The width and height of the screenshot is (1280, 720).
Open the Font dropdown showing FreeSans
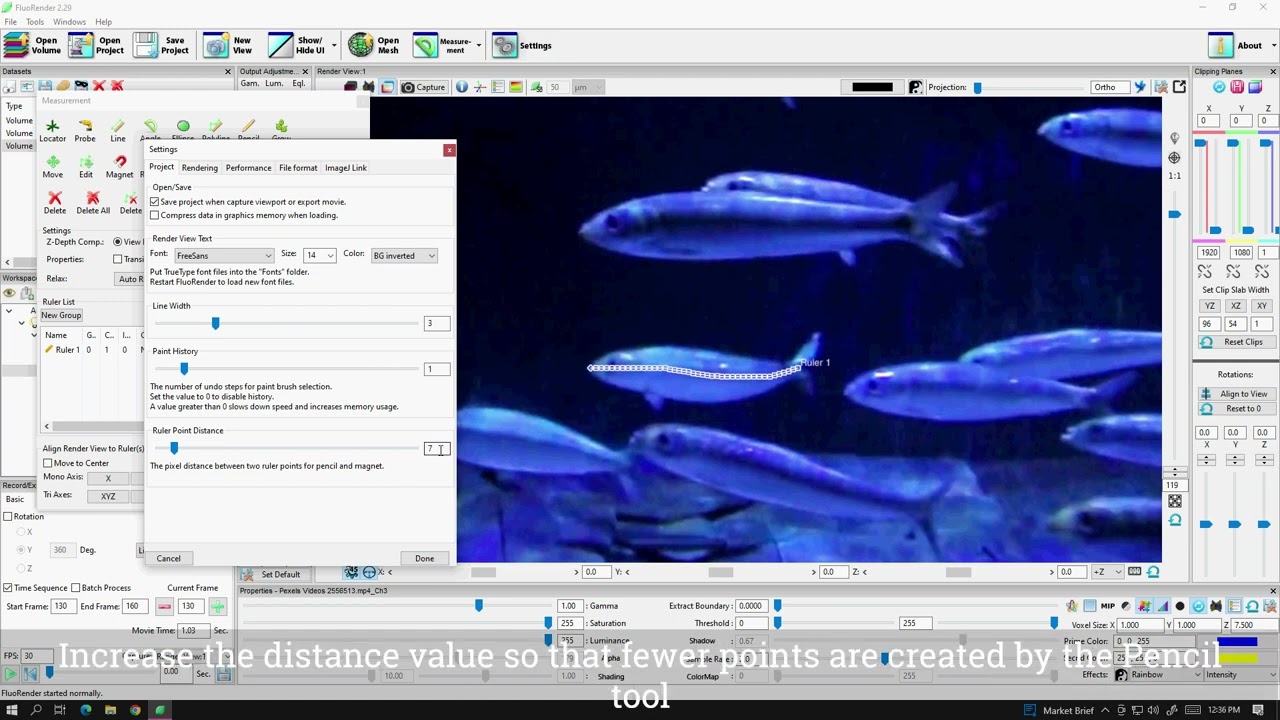click(224, 256)
